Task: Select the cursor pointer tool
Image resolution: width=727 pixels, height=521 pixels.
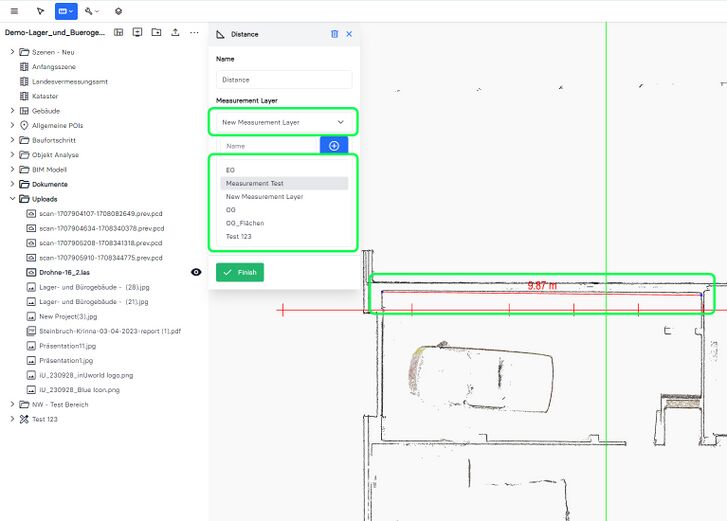Action: coord(40,11)
